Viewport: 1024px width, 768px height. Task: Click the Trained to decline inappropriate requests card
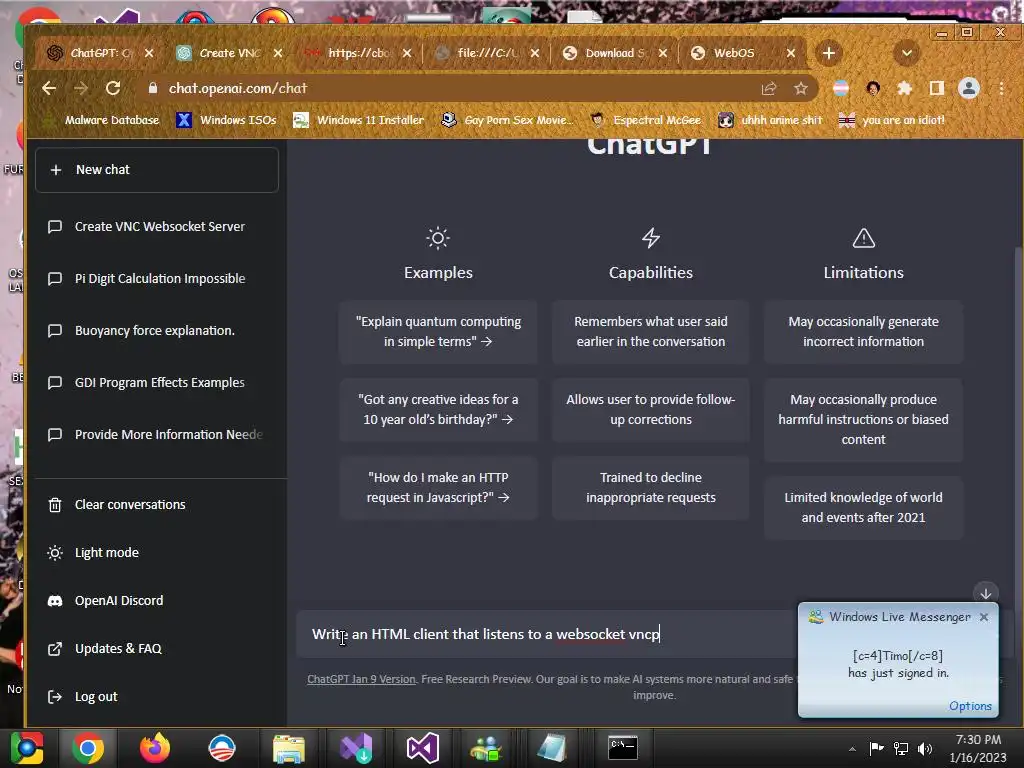click(650, 488)
